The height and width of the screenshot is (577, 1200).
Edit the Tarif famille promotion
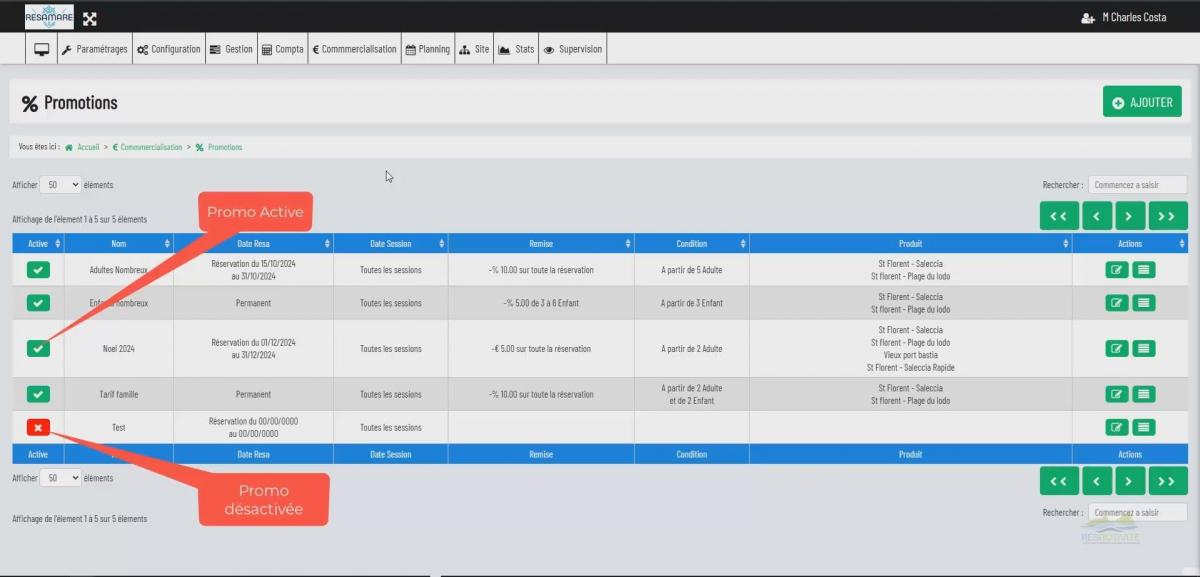[1116, 394]
